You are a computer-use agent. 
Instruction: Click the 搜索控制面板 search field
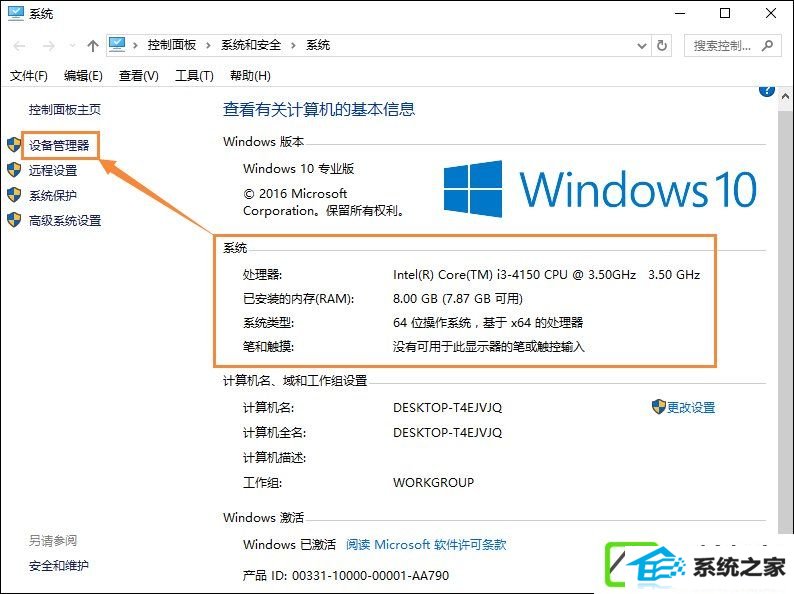725,46
